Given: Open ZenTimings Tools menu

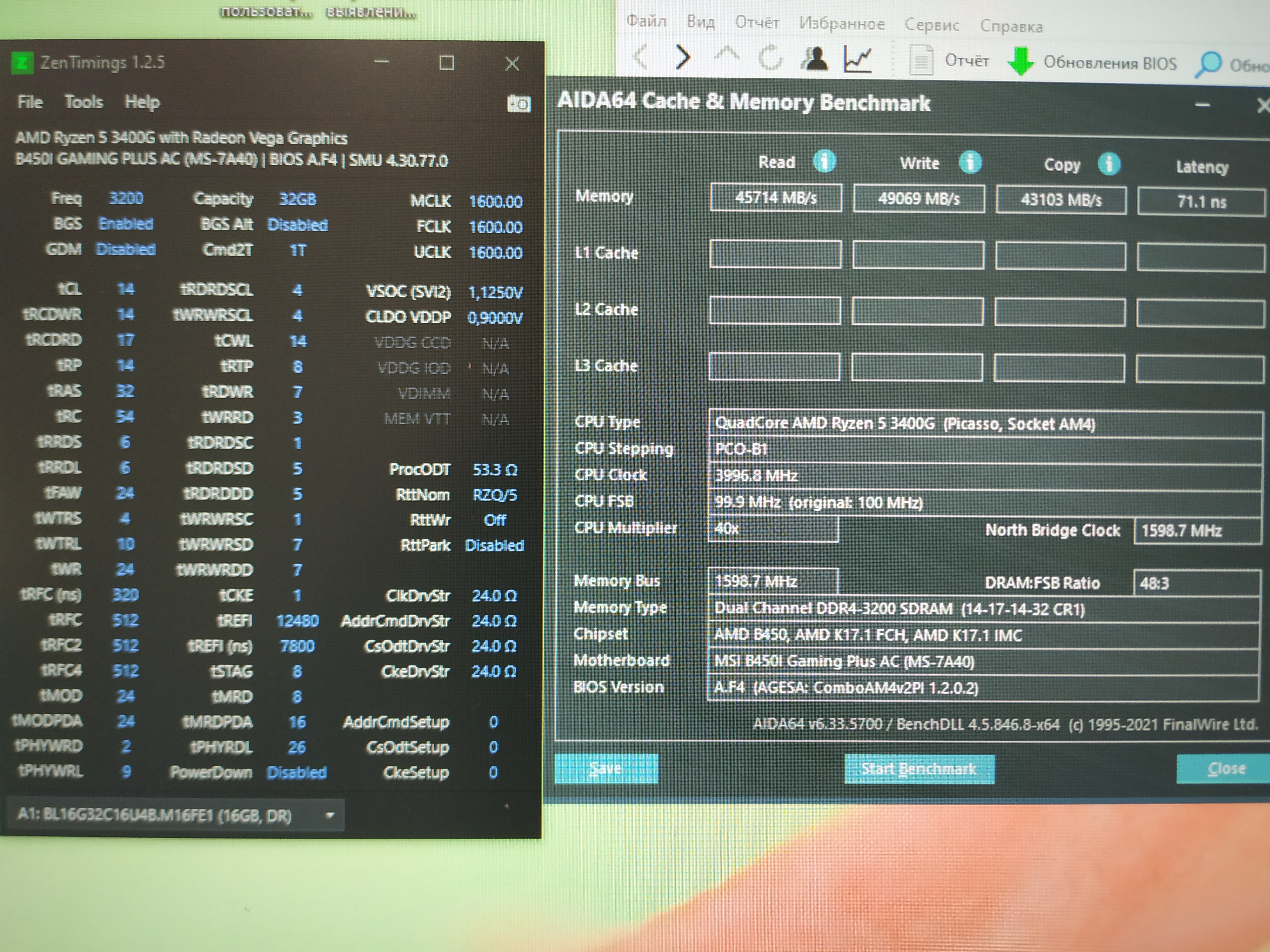Looking at the screenshot, I should coord(84,102).
